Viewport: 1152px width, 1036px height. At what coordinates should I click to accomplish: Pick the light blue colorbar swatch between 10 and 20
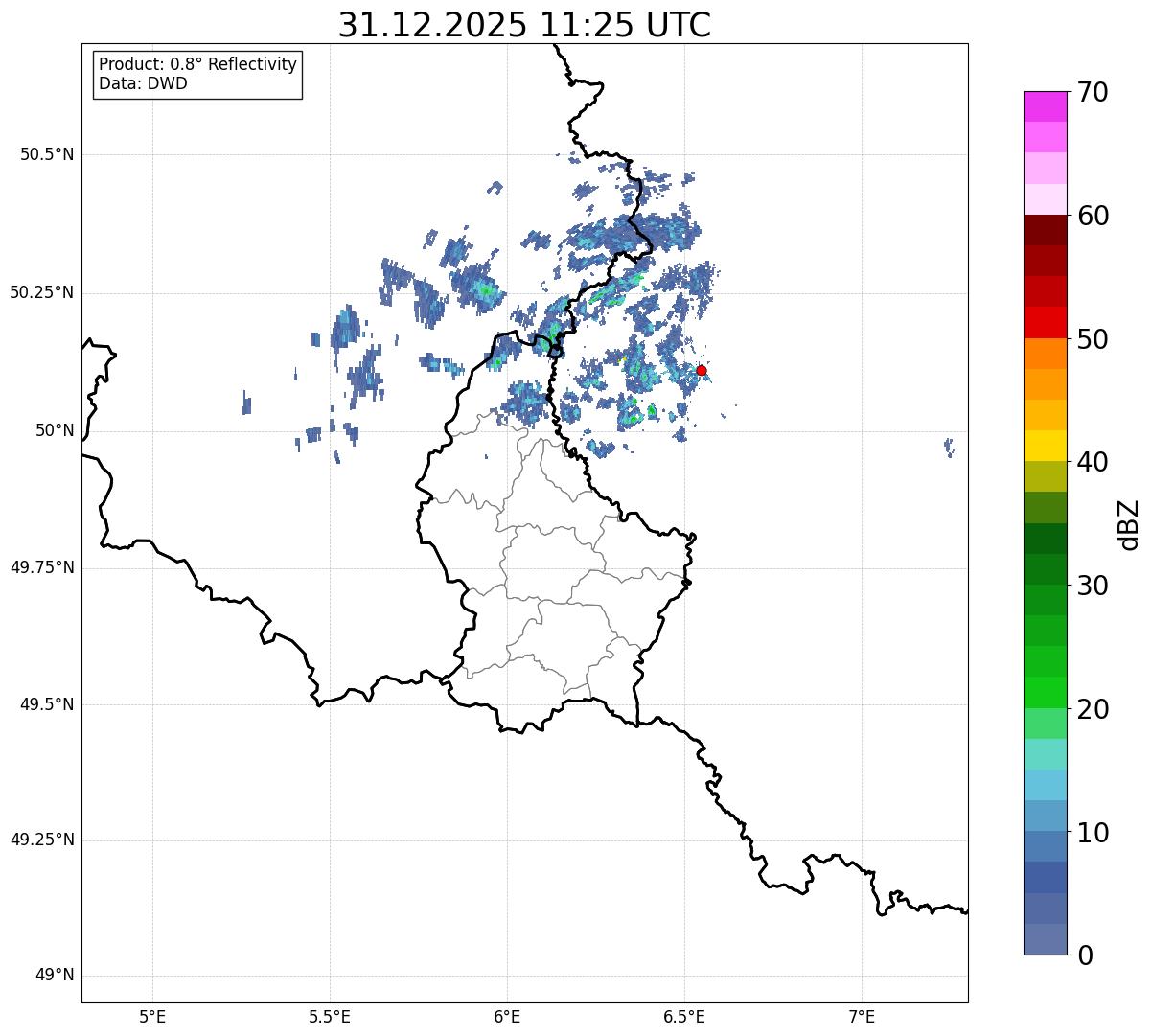(1045, 785)
